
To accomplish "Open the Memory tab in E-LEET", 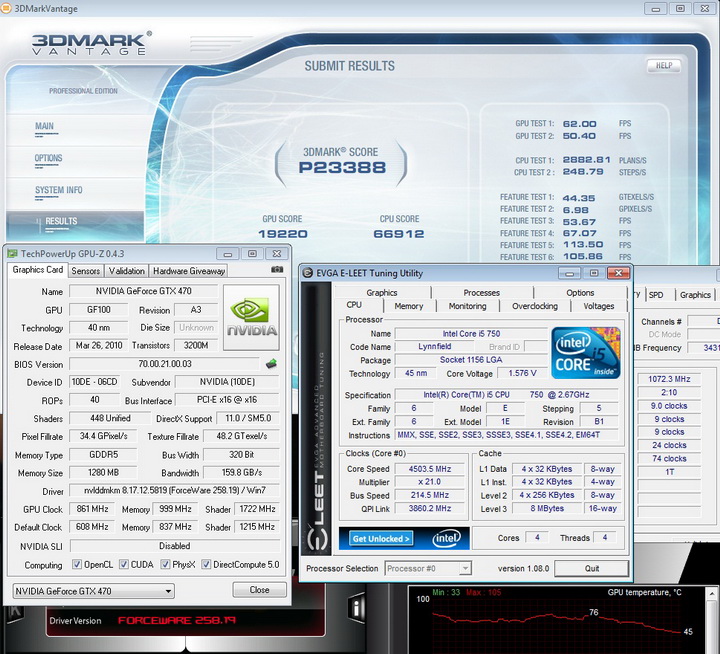I will [x=409, y=306].
